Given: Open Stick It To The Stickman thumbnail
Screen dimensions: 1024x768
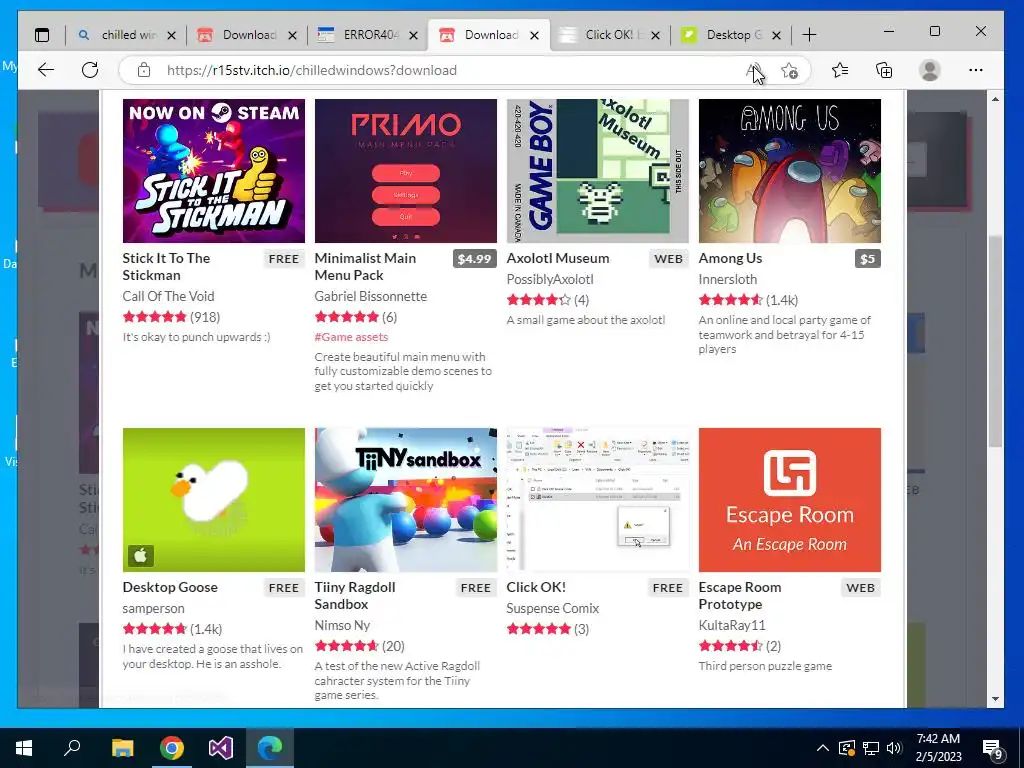Looking at the screenshot, I should [x=214, y=171].
